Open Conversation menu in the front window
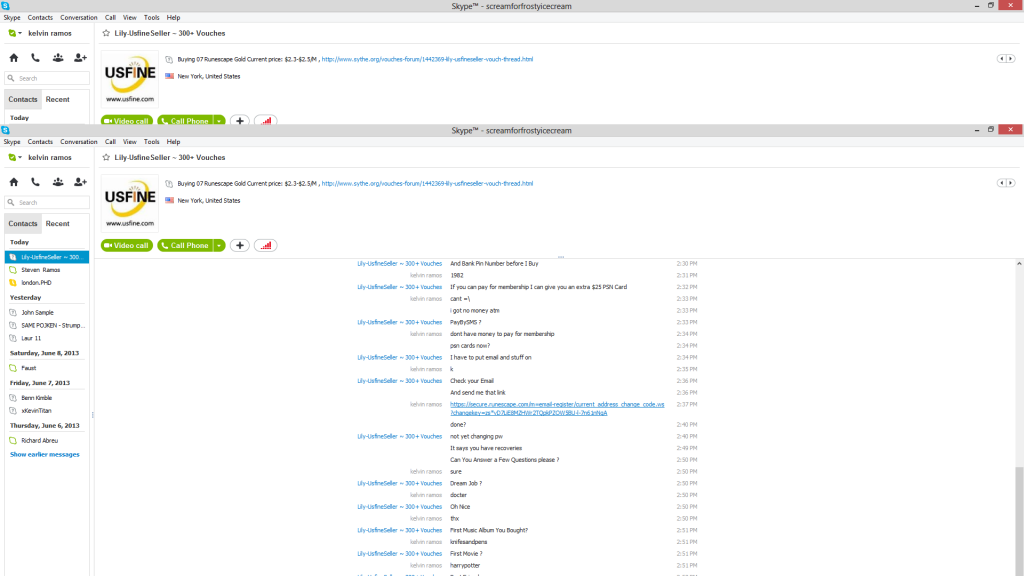The image size is (1024, 576). pyautogui.click(x=78, y=142)
